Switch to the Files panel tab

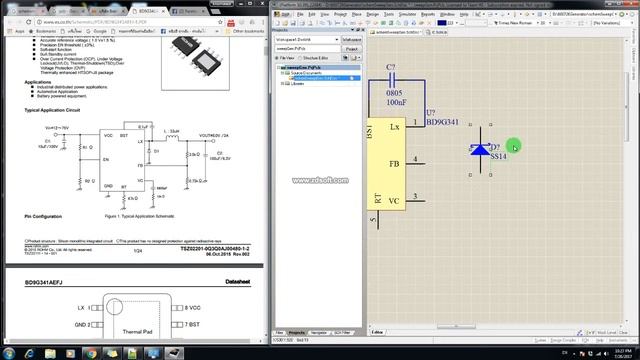[x=279, y=333]
